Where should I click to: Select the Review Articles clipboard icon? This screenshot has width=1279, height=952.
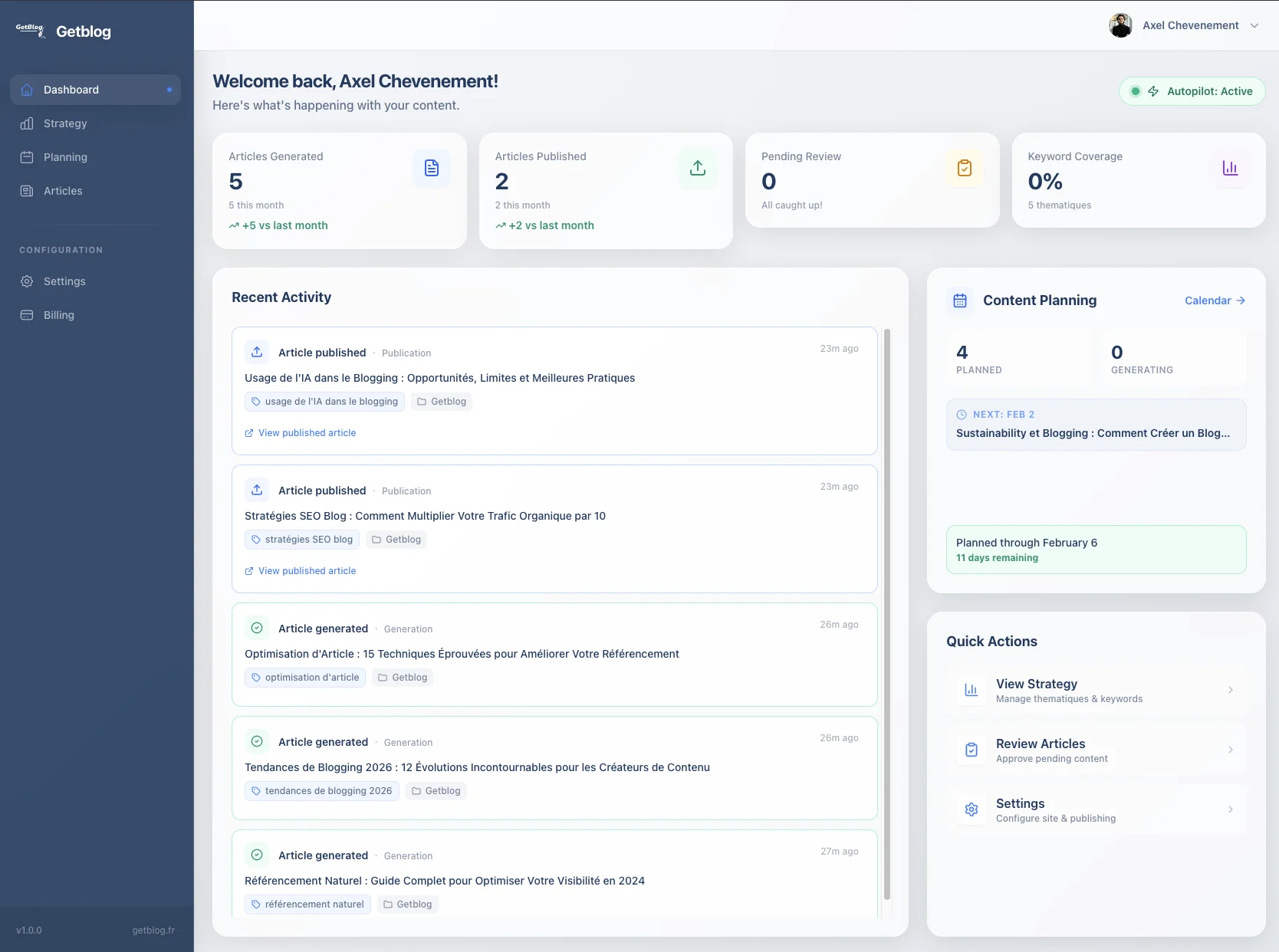(x=971, y=750)
